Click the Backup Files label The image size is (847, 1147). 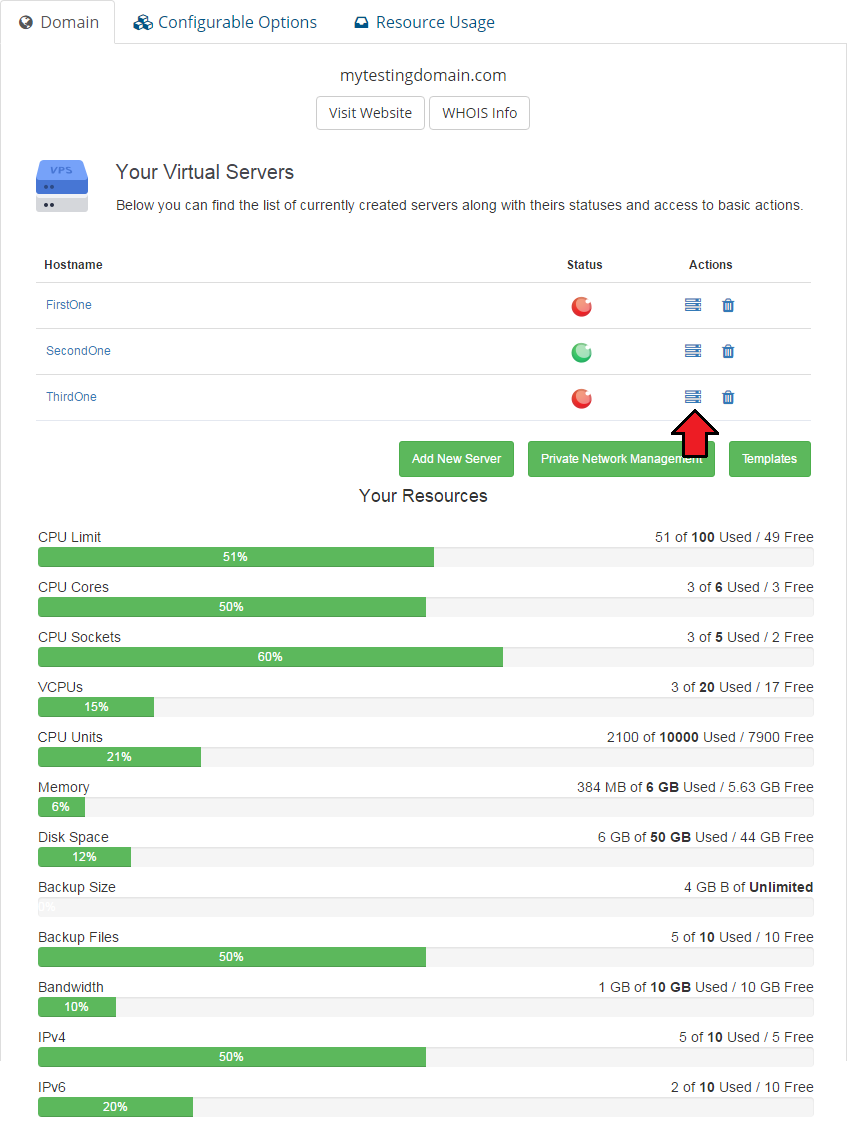(78, 937)
